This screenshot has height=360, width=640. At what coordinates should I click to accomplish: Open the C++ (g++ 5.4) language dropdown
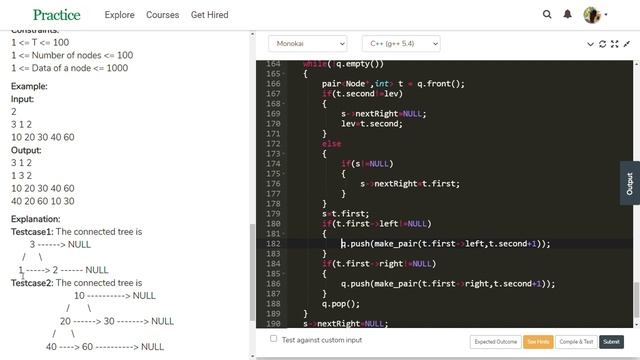click(401, 44)
